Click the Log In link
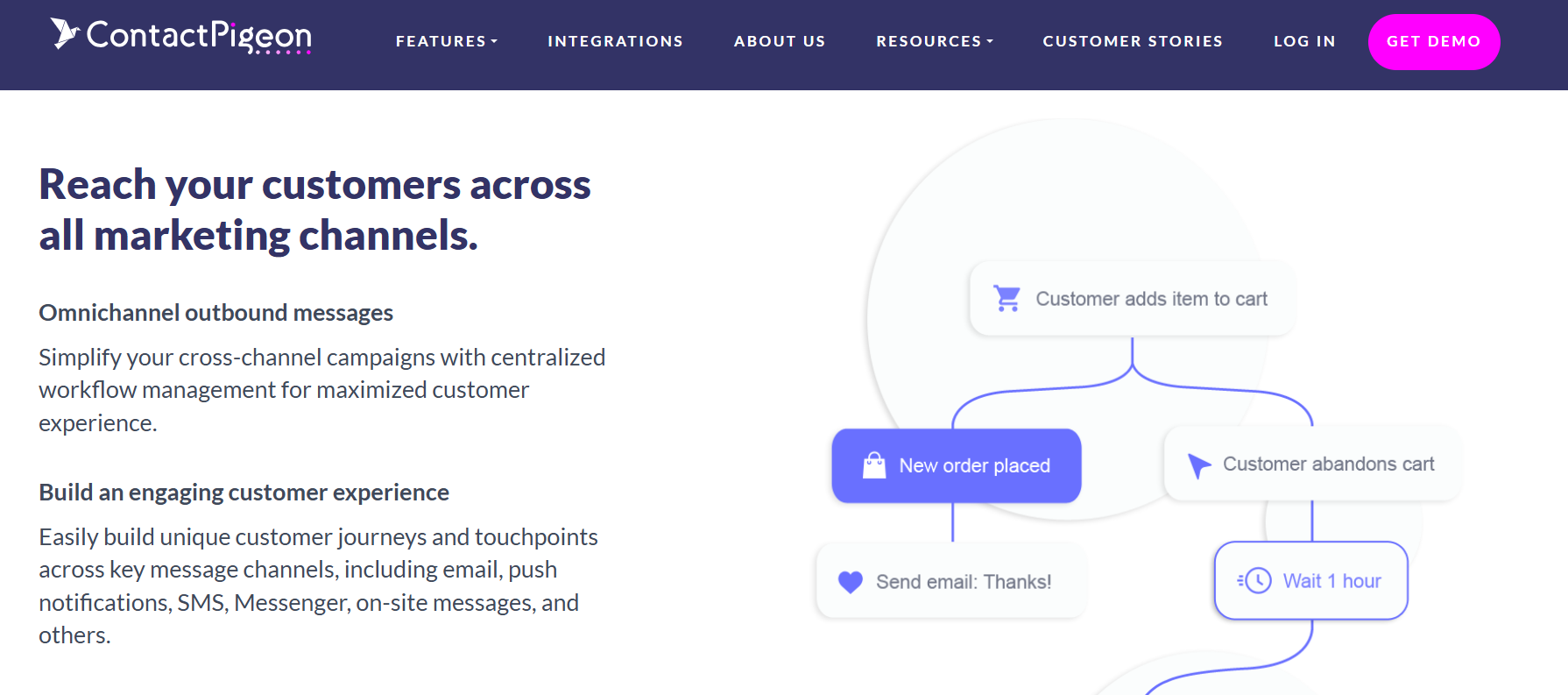The width and height of the screenshot is (1568, 695). click(1304, 41)
